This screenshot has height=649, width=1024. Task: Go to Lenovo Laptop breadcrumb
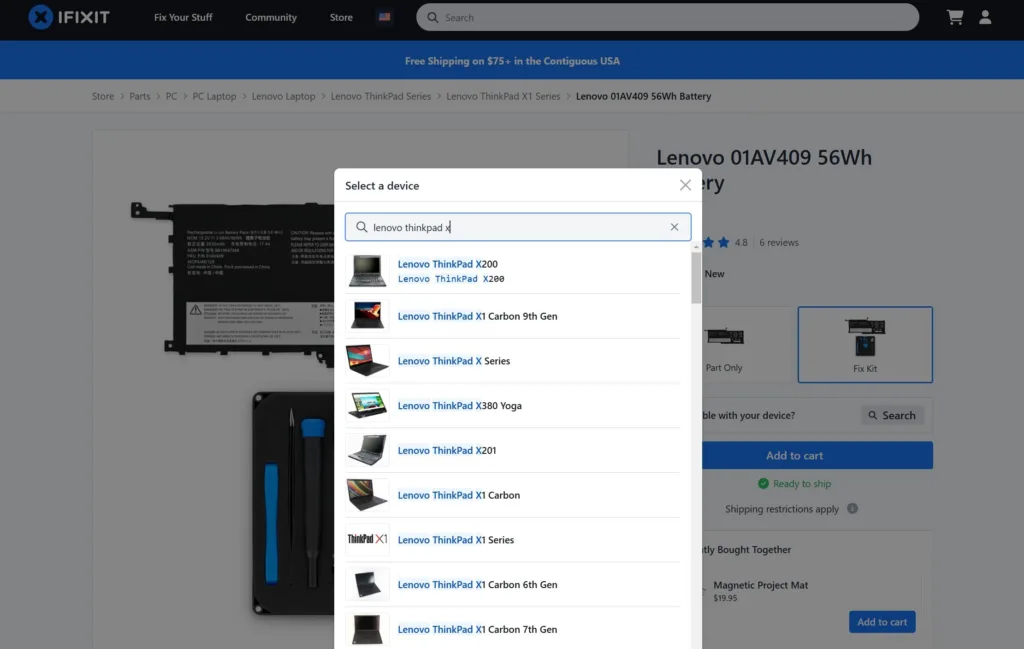coord(283,96)
